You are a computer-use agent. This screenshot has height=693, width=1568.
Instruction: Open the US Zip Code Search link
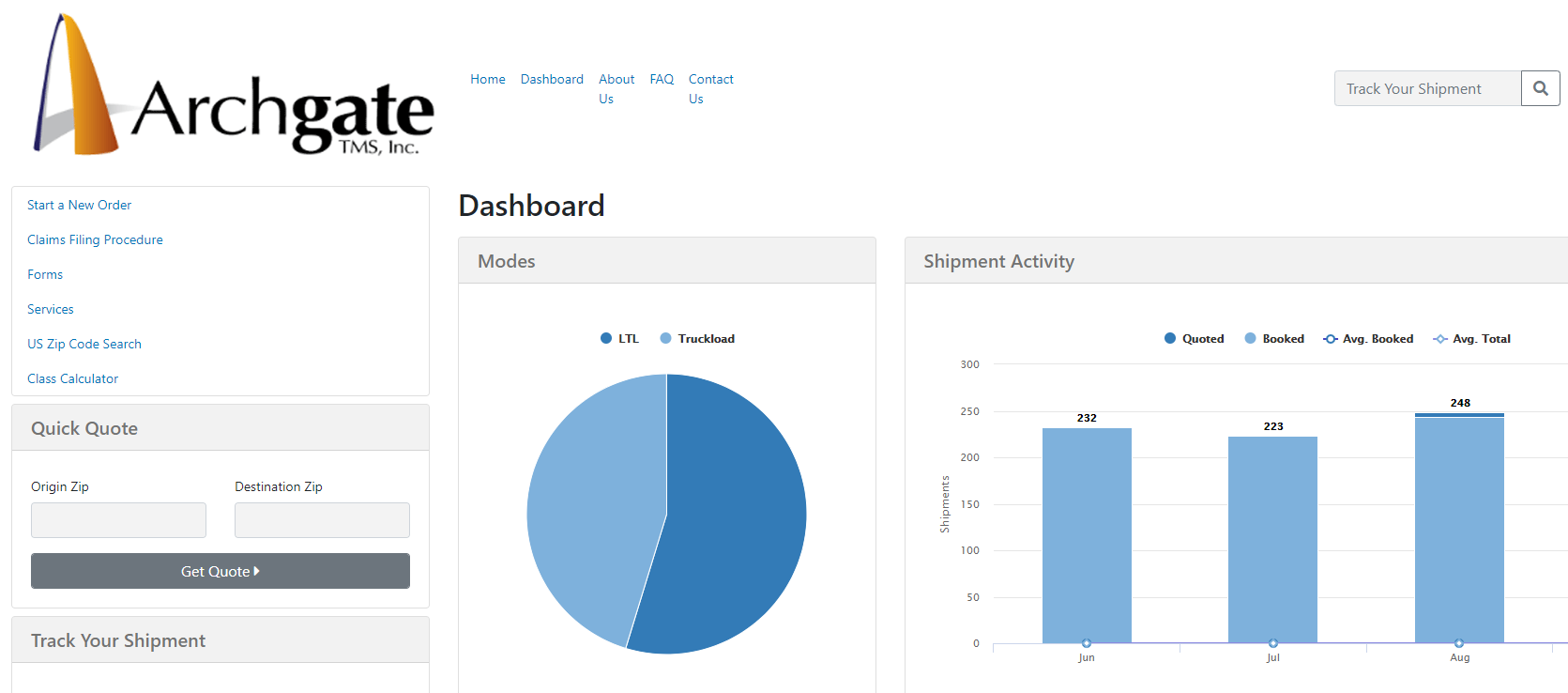[x=84, y=344]
